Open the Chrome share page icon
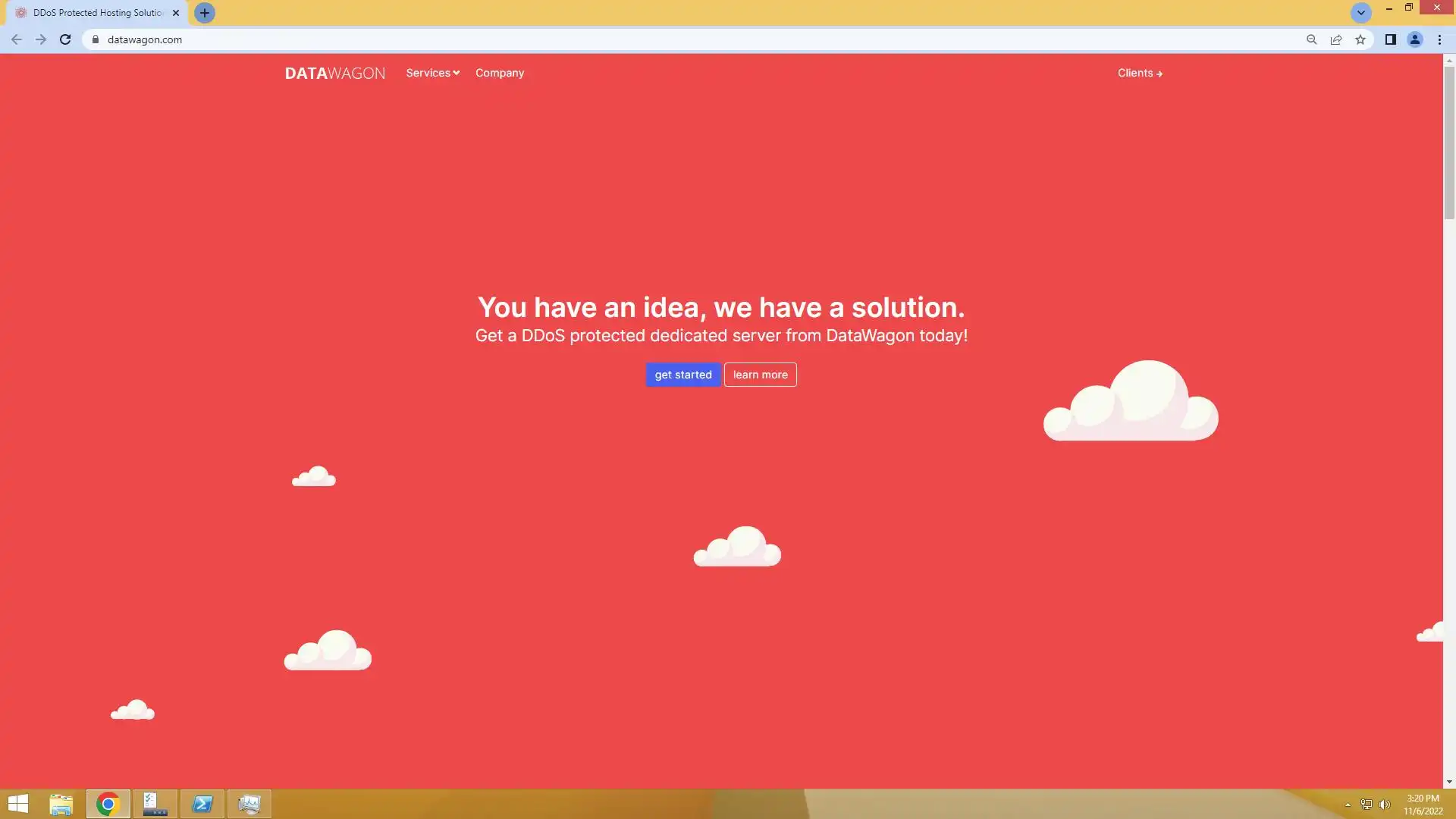This screenshot has width=1456, height=819. (1336, 39)
